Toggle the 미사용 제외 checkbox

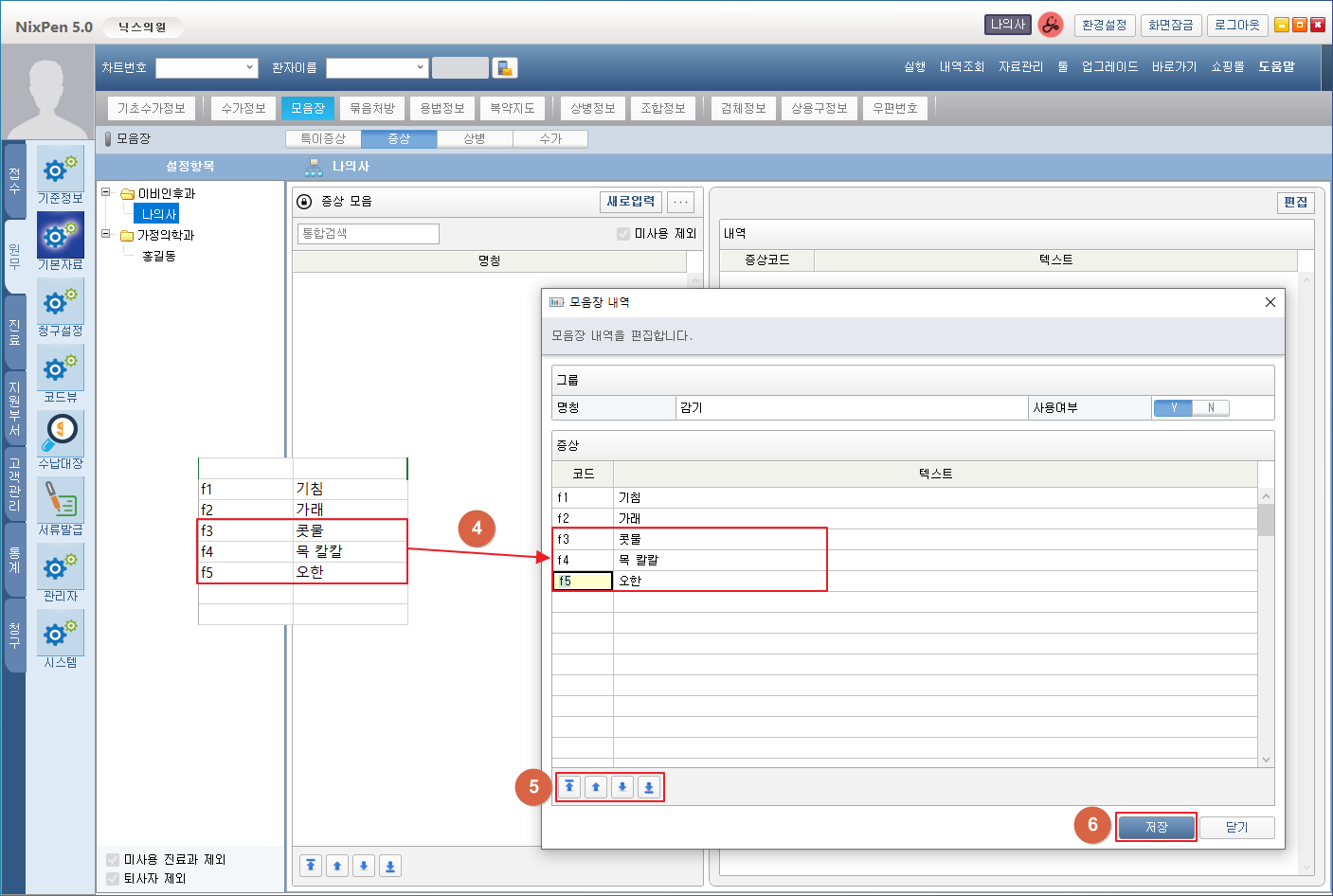623,234
